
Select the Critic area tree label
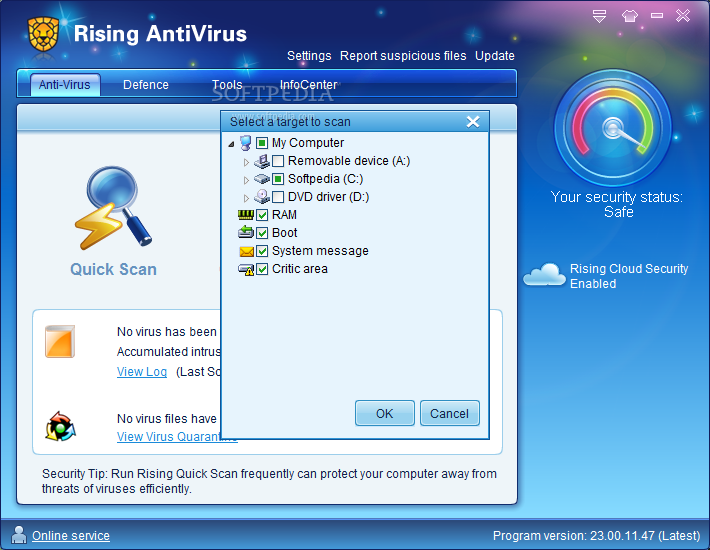pyautogui.click(x=299, y=269)
